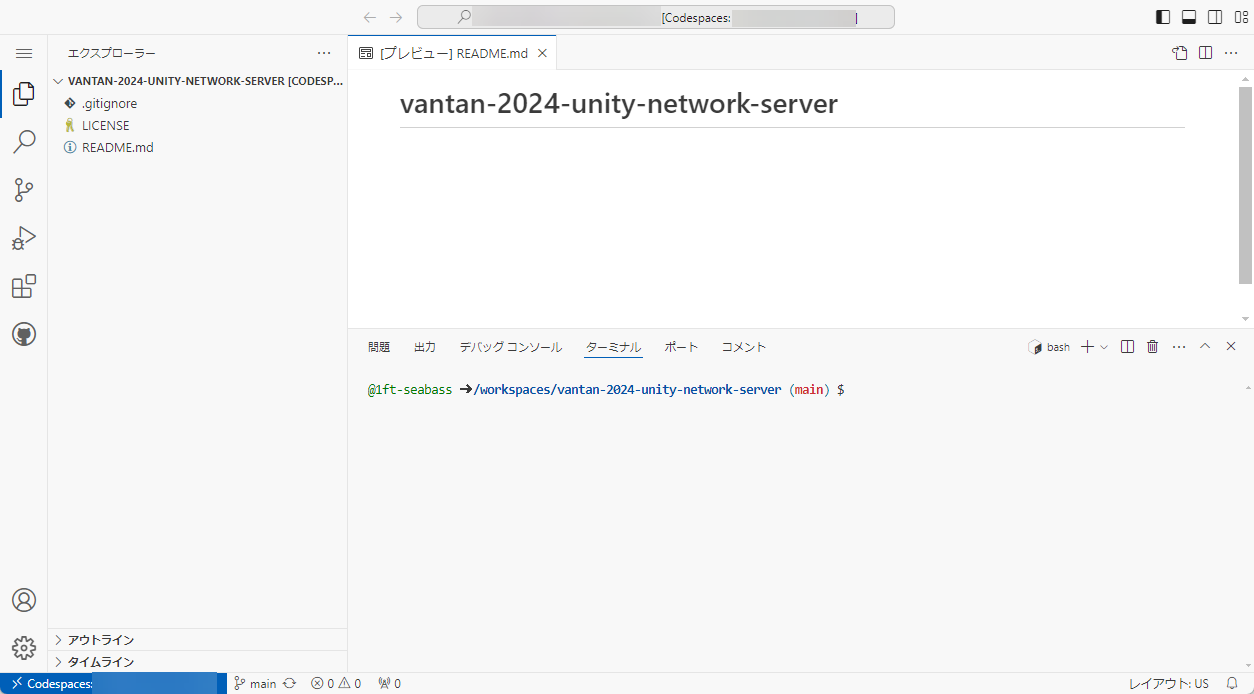
Task: Expand the アウトライン section
Action: 100,640
